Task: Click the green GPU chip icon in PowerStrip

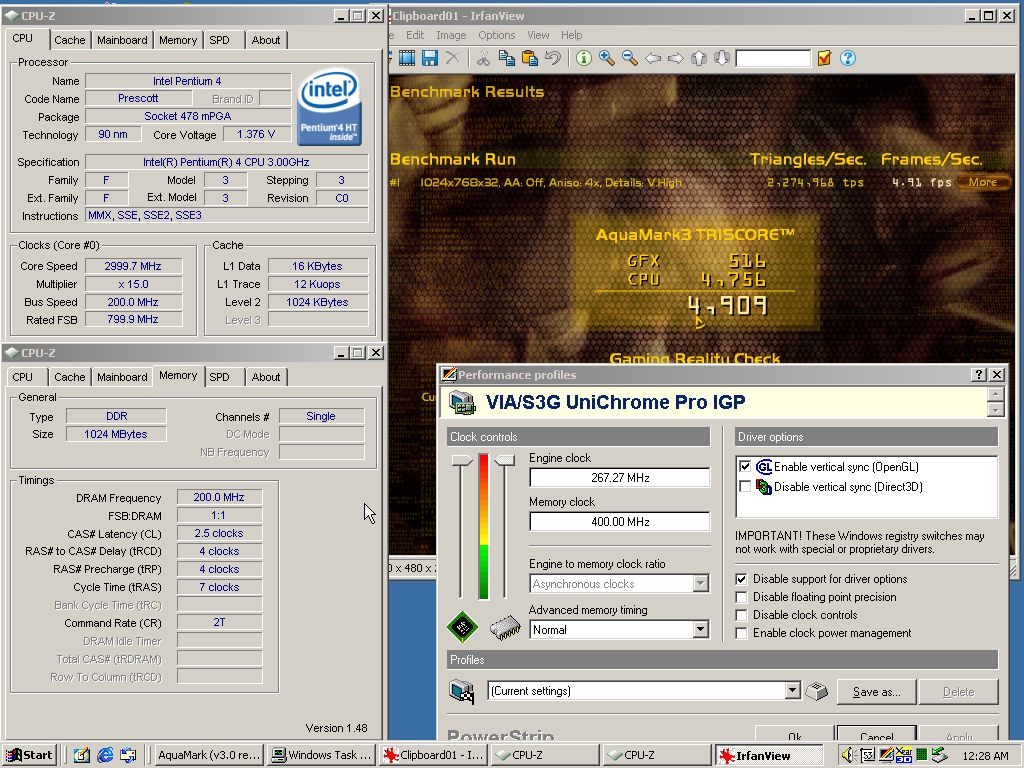Action: pyautogui.click(x=462, y=628)
